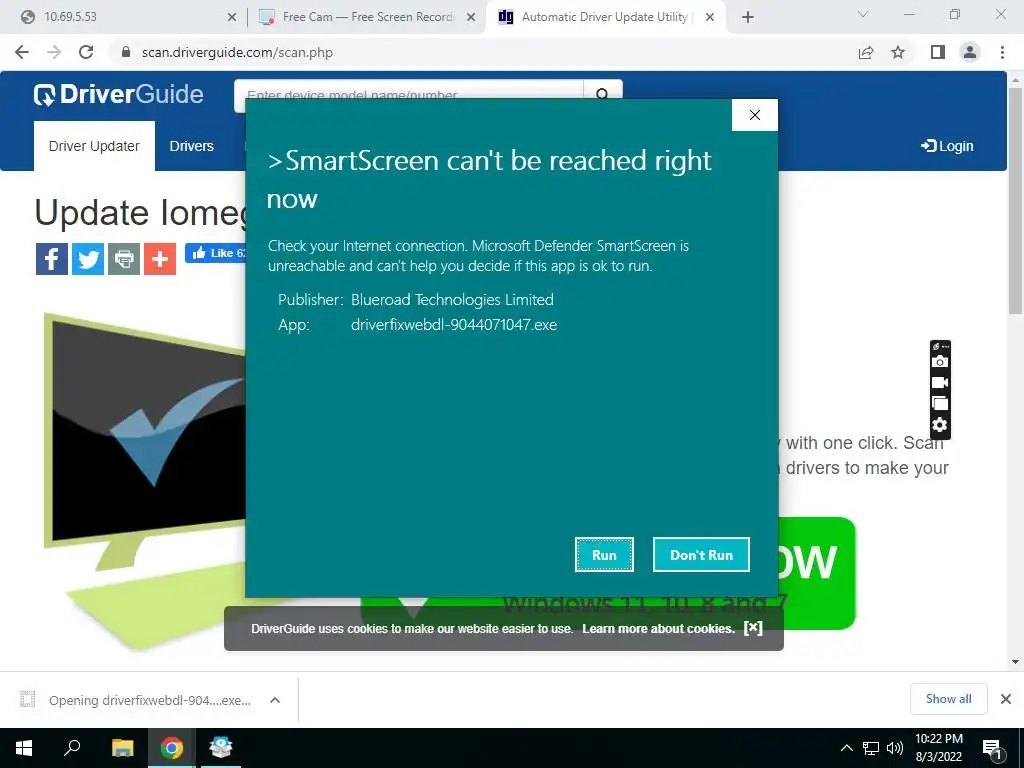Image resolution: width=1024 pixels, height=768 pixels.
Task: Close the SmartScreen dialog with X
Action: pos(754,115)
